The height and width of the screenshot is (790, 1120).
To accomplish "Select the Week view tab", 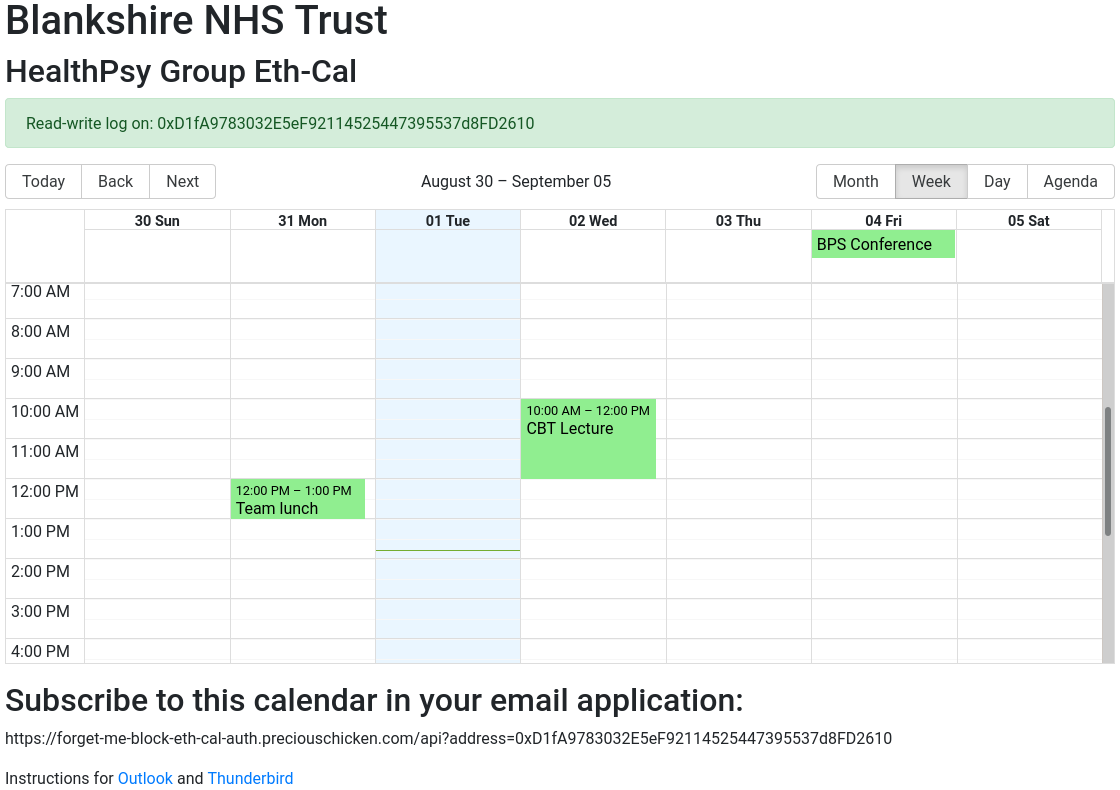I will pyautogui.click(x=931, y=181).
